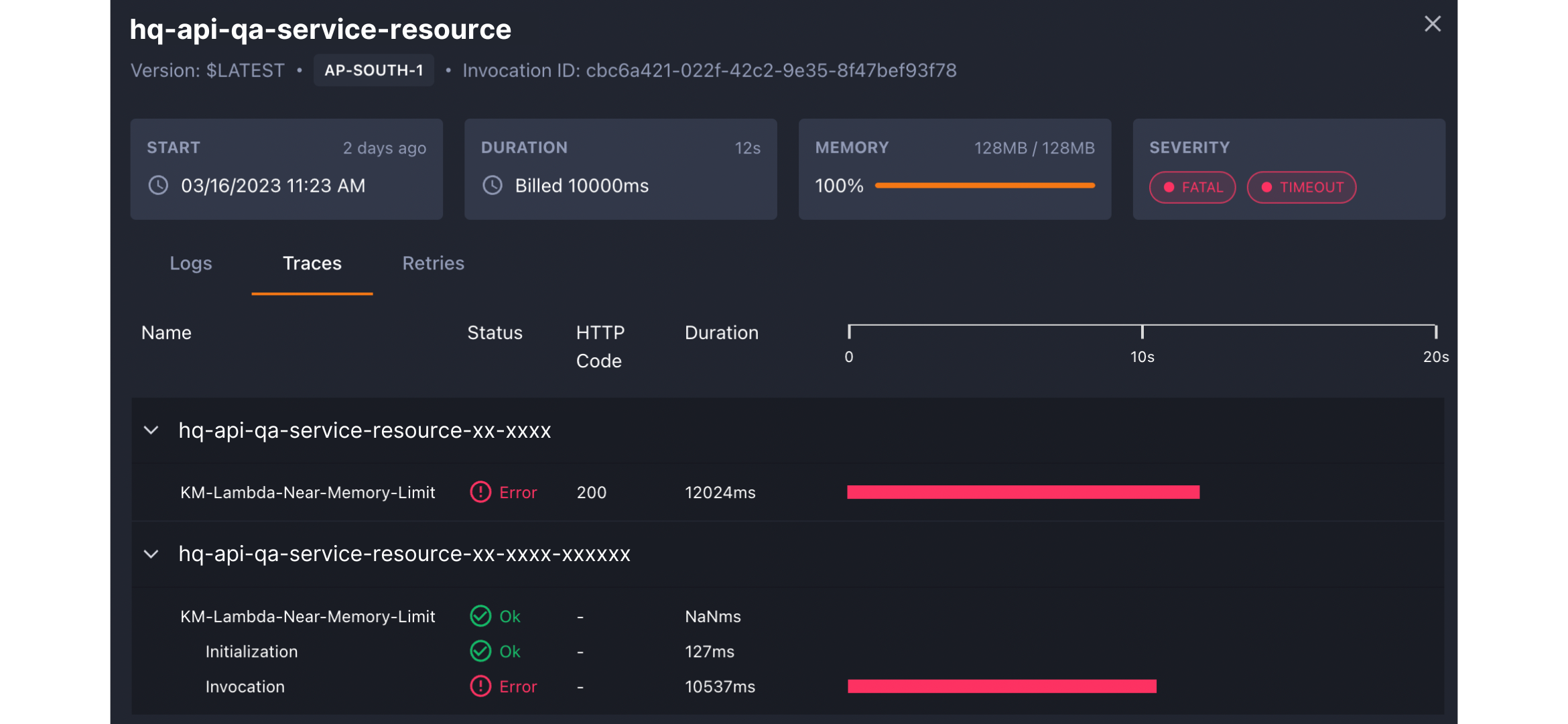Click the 12024ms duration cell
This screenshot has height=724, width=1568.
720,493
